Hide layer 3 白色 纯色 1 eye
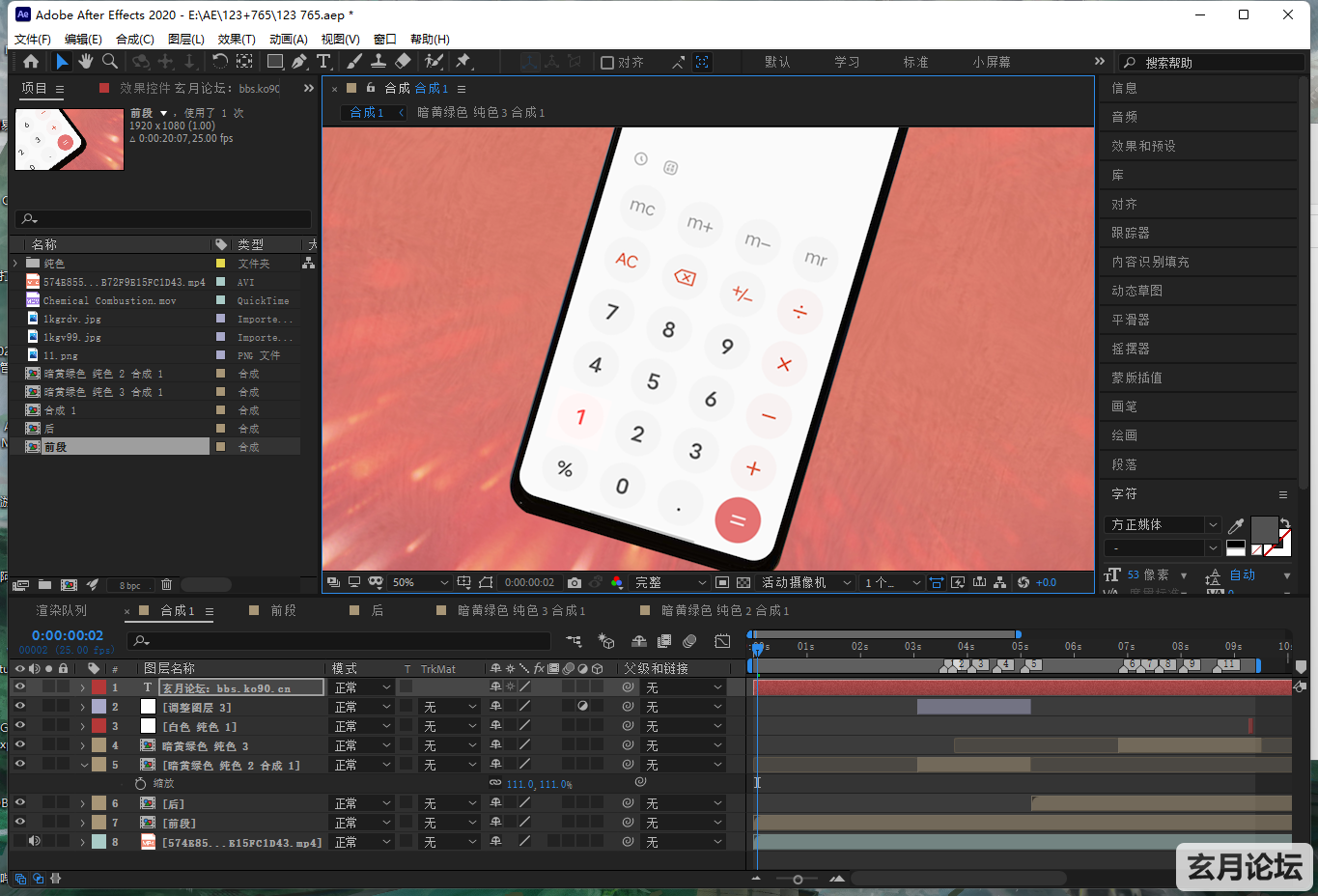 point(20,726)
